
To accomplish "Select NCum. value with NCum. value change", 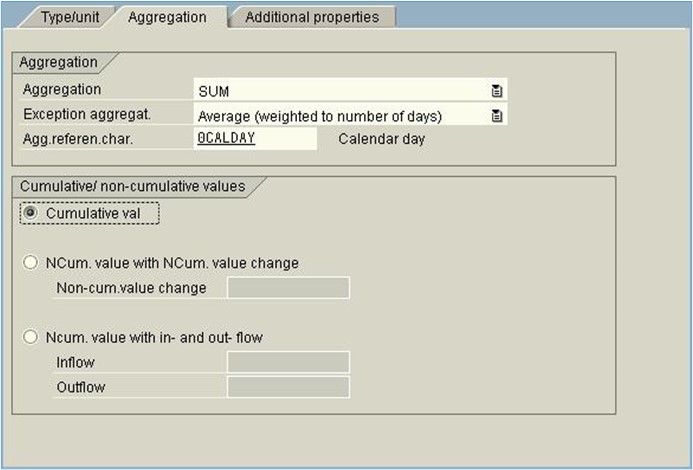I will coord(29,263).
